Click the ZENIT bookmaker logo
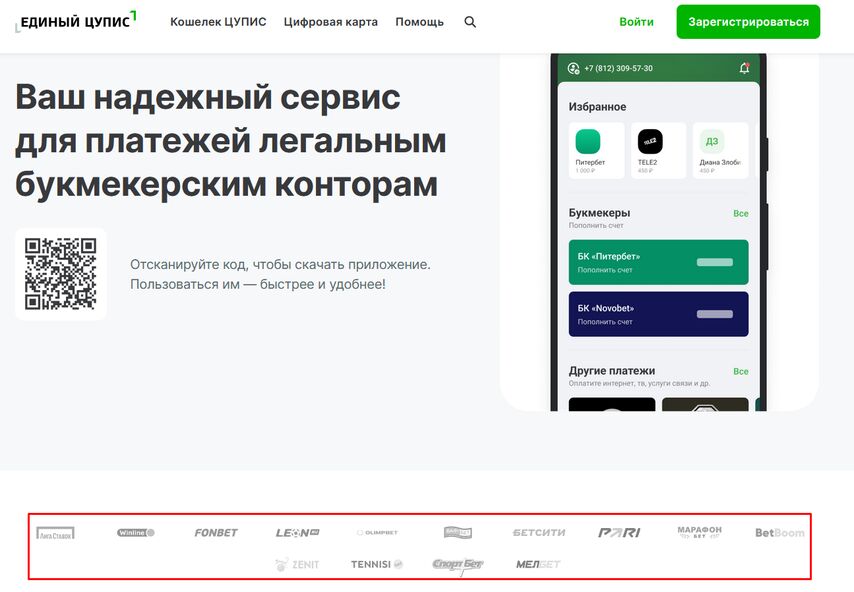This screenshot has width=854, height=592. pyautogui.click(x=297, y=564)
